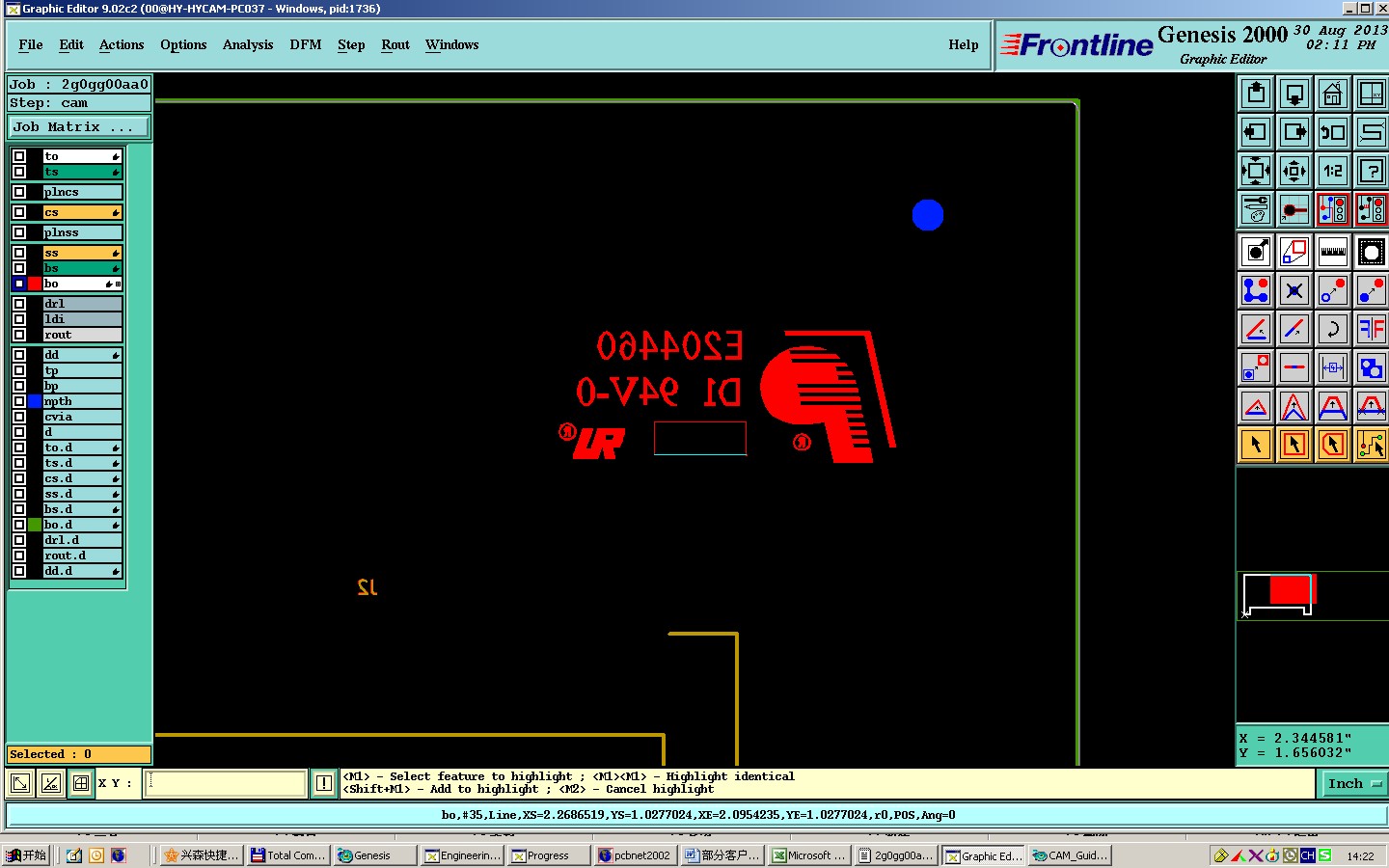
Task: Open Total Com... from the taskbar
Action: [287, 855]
